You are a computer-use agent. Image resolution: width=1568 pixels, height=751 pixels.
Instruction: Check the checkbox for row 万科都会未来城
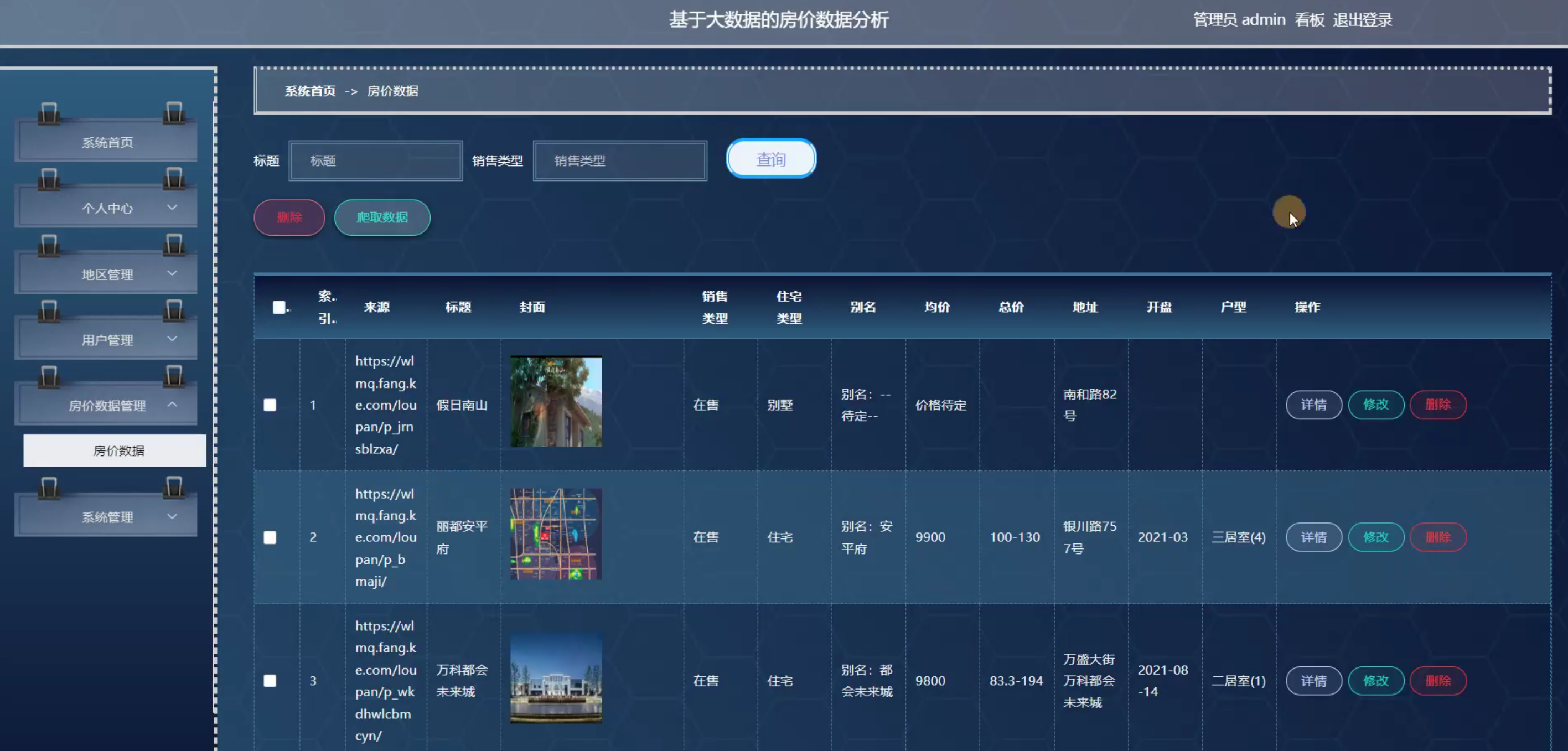pos(270,680)
